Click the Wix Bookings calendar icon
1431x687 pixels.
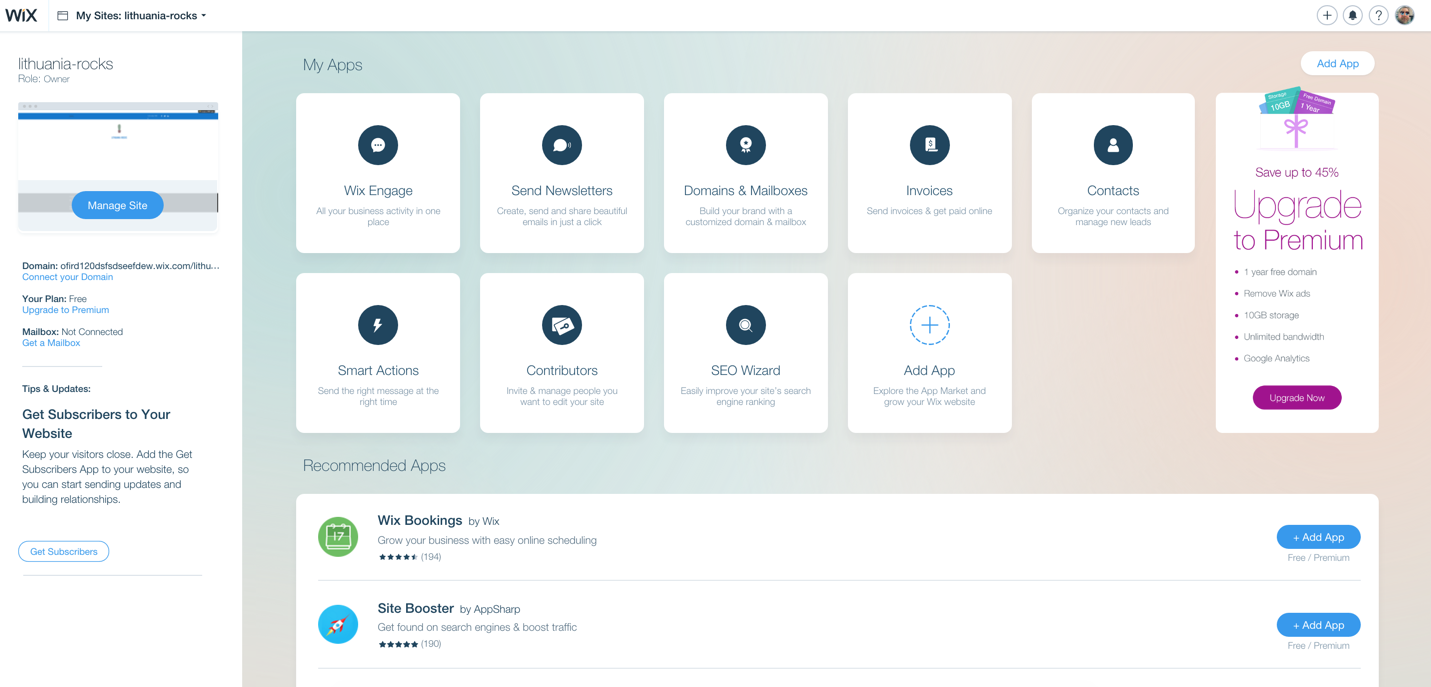338,537
